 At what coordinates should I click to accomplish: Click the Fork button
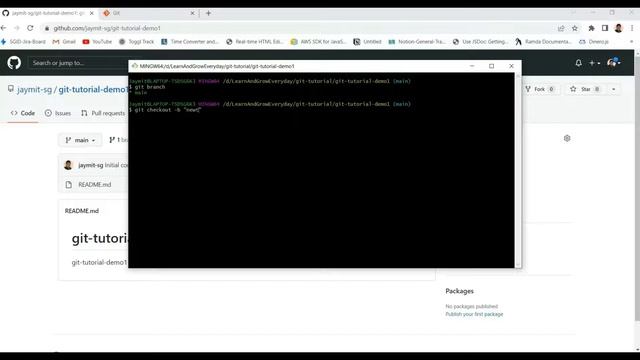tap(540, 89)
